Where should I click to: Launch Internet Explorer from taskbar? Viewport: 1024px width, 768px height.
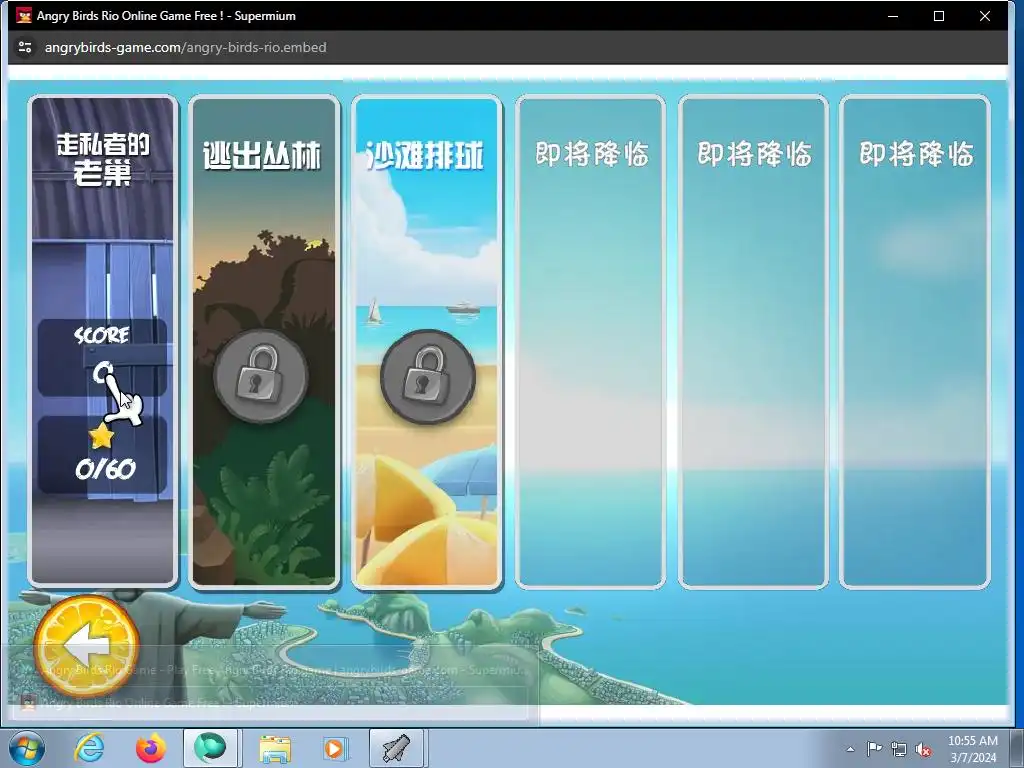click(89, 748)
